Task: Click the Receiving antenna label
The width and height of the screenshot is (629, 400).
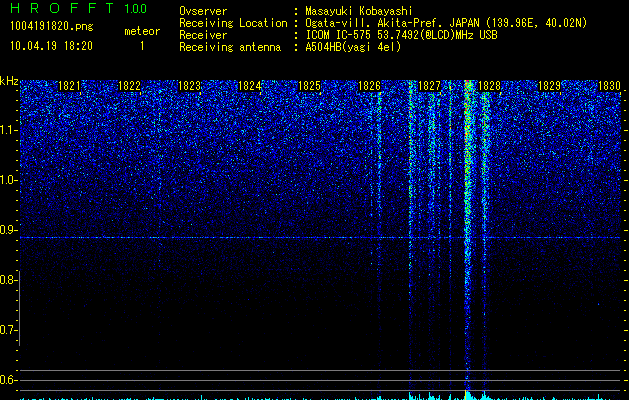Action: pos(230,47)
